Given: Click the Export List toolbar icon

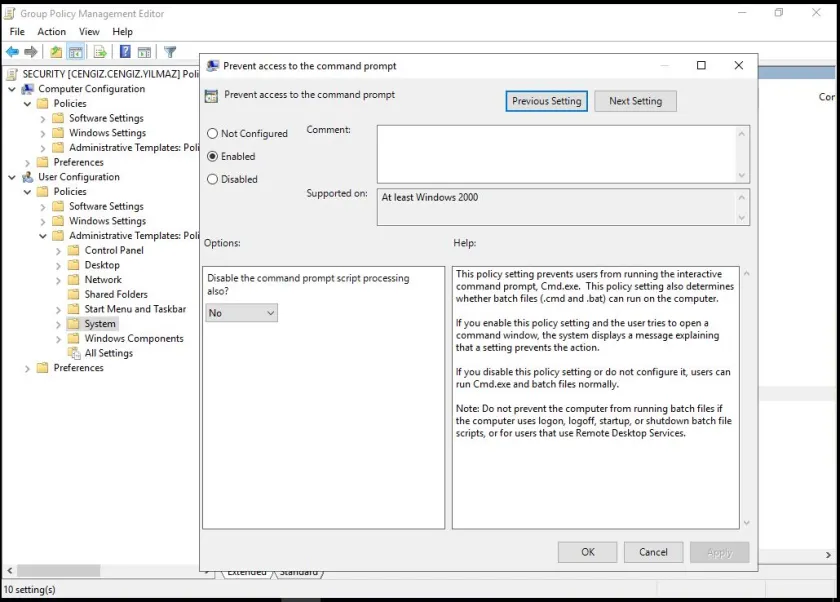Looking at the screenshot, I should click(100, 52).
